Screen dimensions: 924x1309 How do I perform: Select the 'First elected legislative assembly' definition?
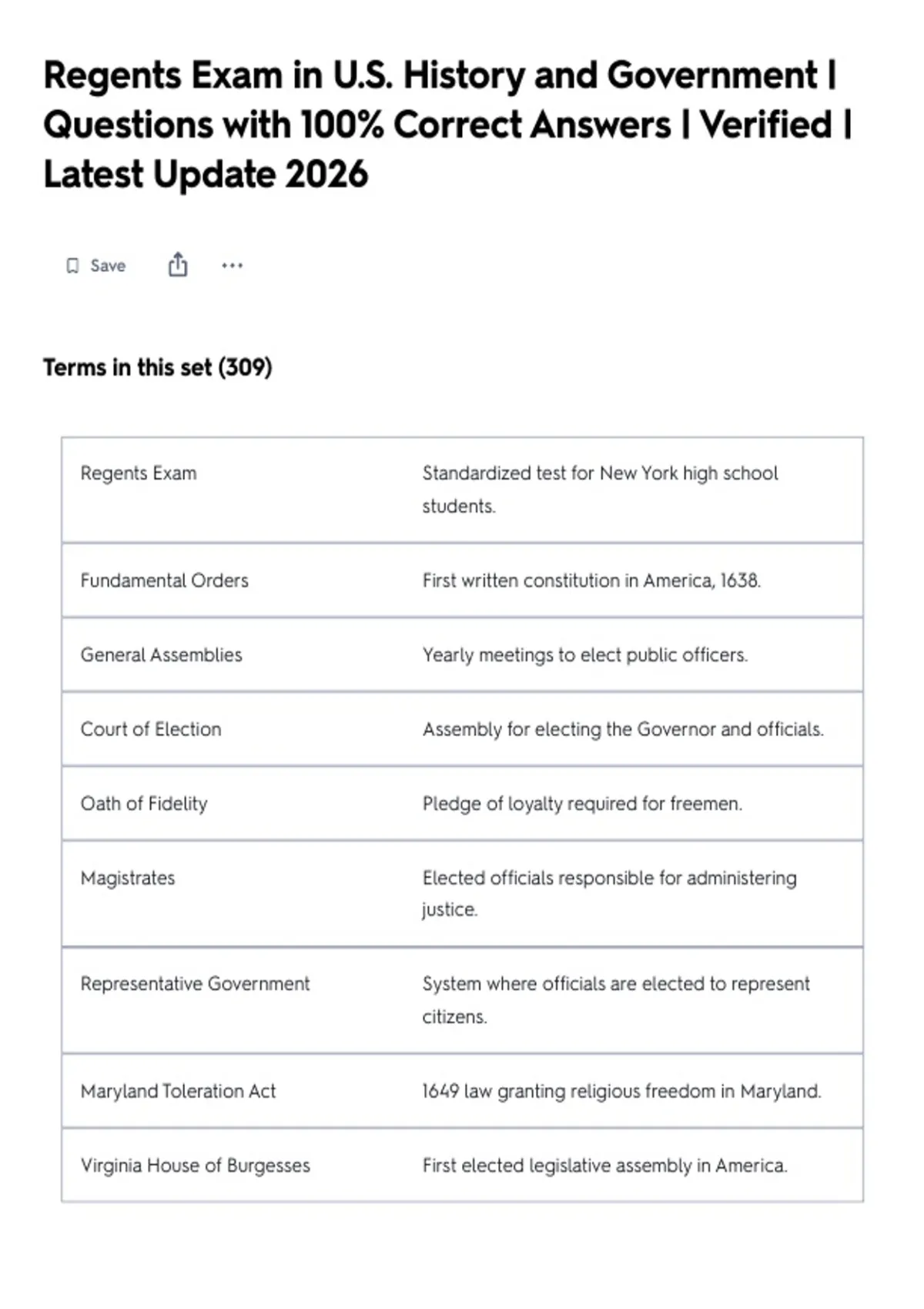pos(604,1166)
